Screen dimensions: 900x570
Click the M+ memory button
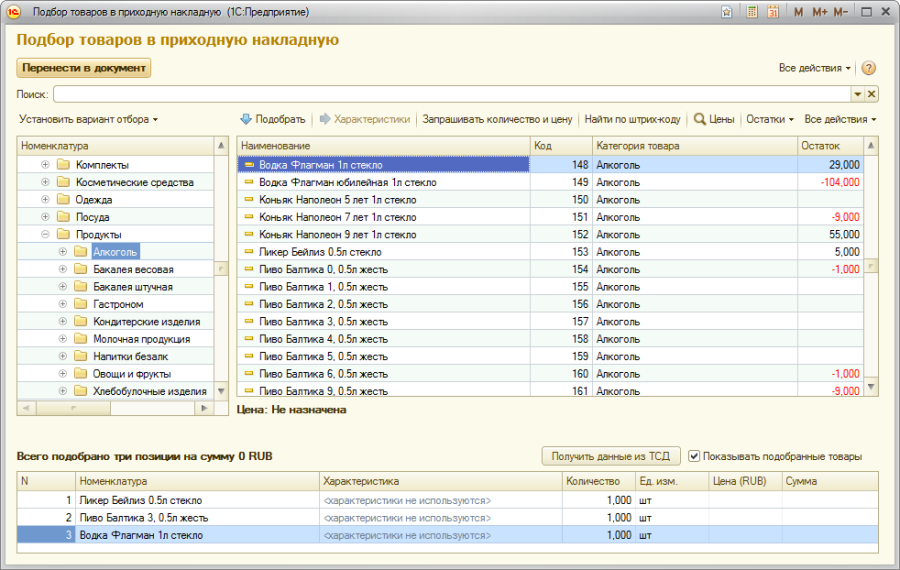(820, 12)
